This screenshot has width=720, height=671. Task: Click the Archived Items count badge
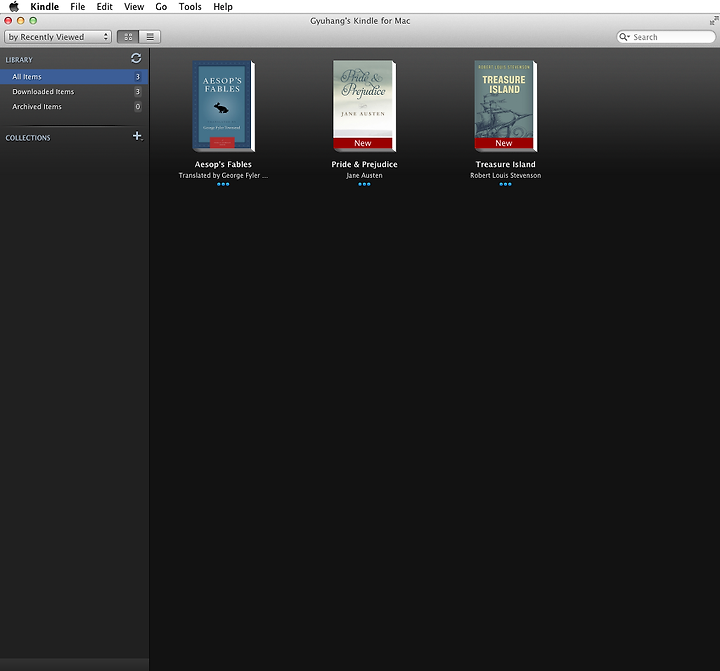[138, 107]
